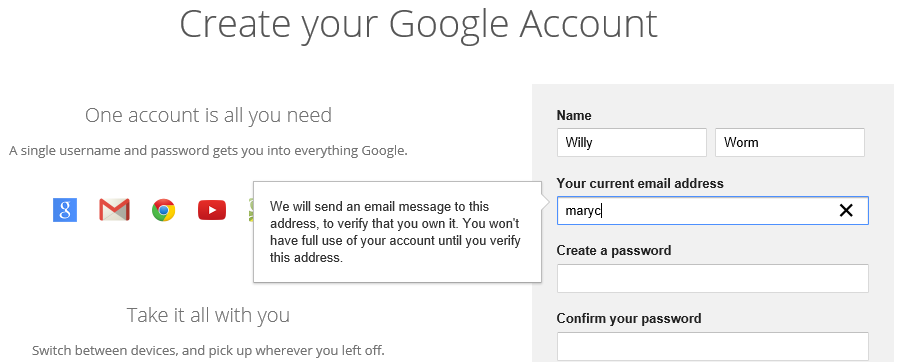Click the green icon partly hidden behind tooltip

point(250,210)
